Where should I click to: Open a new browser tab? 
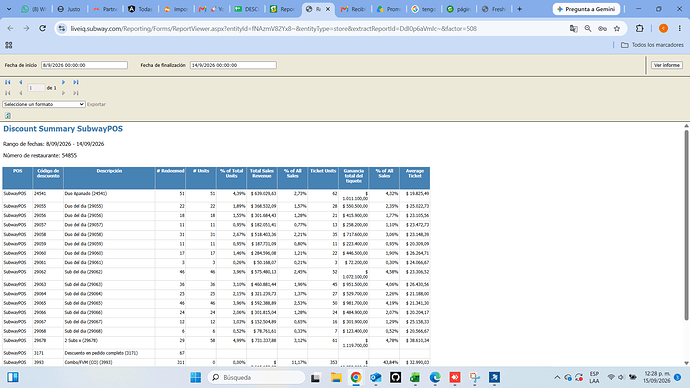coord(519,9)
